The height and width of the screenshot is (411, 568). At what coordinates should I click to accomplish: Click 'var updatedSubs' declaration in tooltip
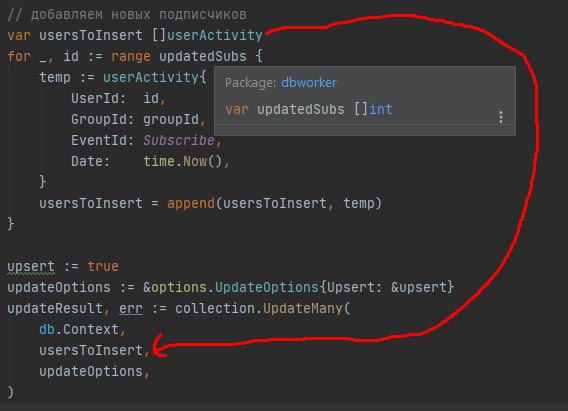point(309,109)
